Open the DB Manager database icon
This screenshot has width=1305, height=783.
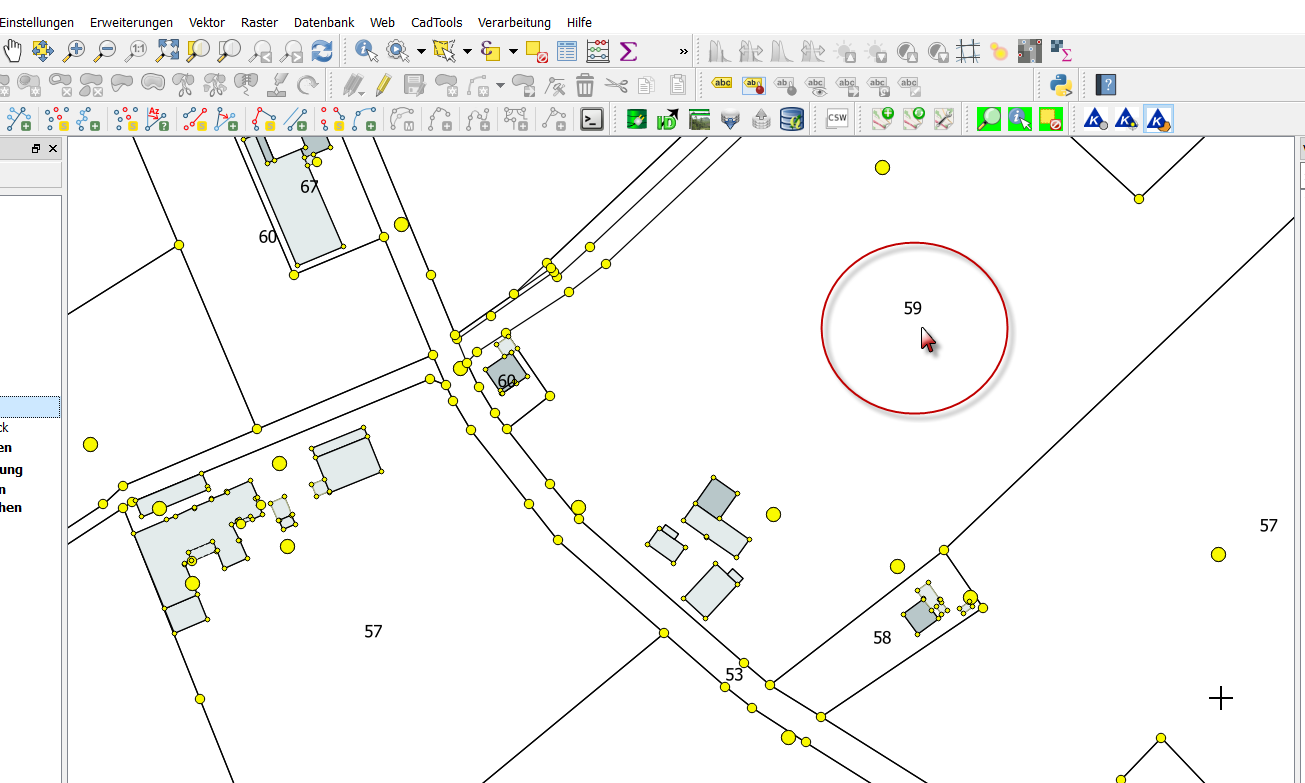coord(792,120)
